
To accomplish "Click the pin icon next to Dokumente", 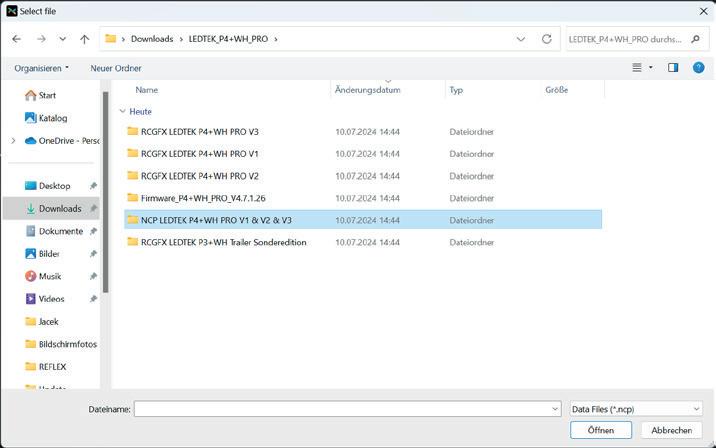I will pos(93,231).
